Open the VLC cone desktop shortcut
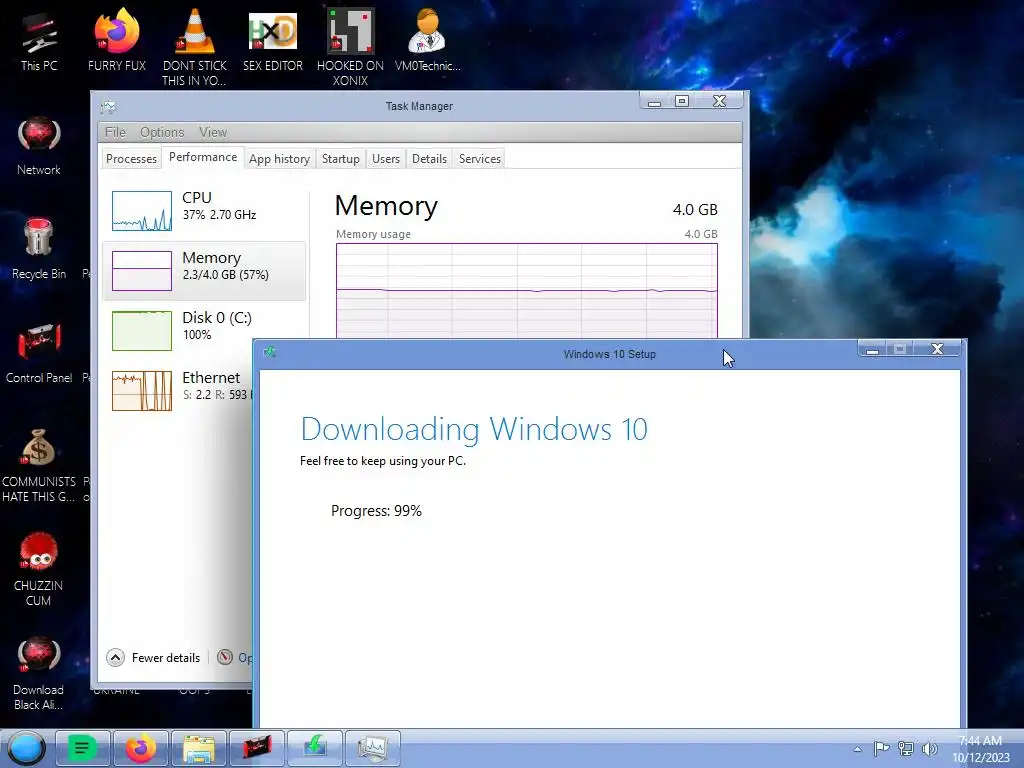 pyautogui.click(x=194, y=46)
